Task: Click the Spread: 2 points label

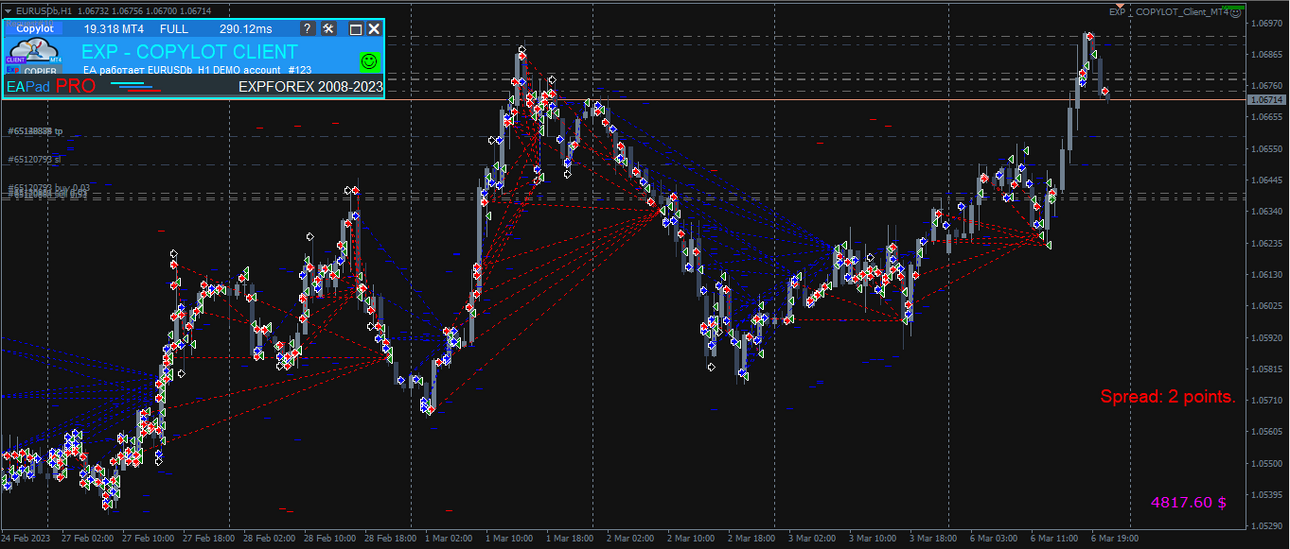Action: click(1168, 397)
